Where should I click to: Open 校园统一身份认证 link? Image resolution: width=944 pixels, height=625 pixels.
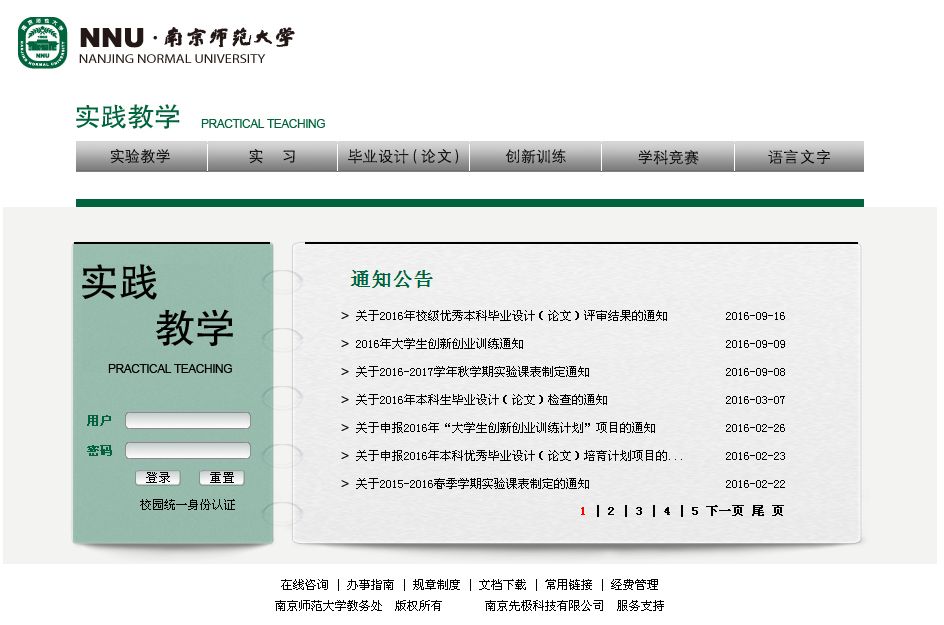click(x=187, y=505)
